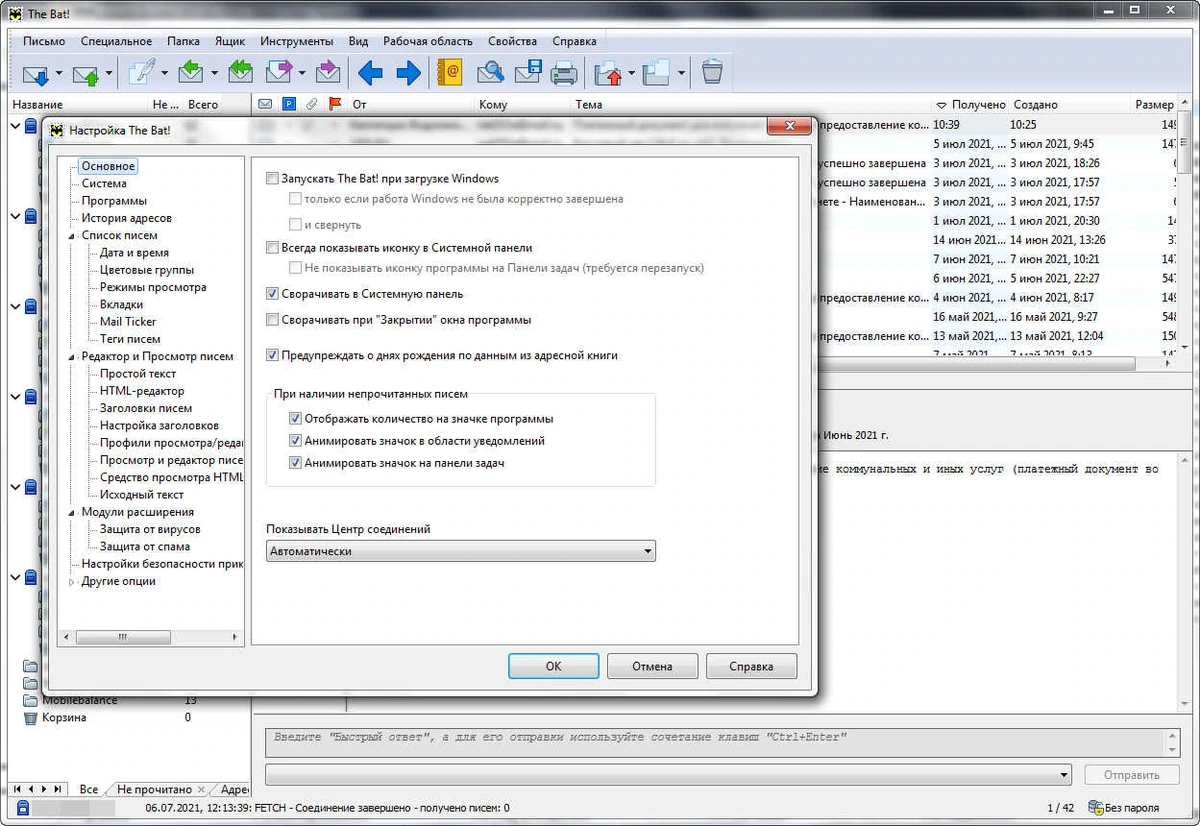Collapse the Список писем tree node
Viewport: 1200px width, 826px height.
click(x=72, y=236)
